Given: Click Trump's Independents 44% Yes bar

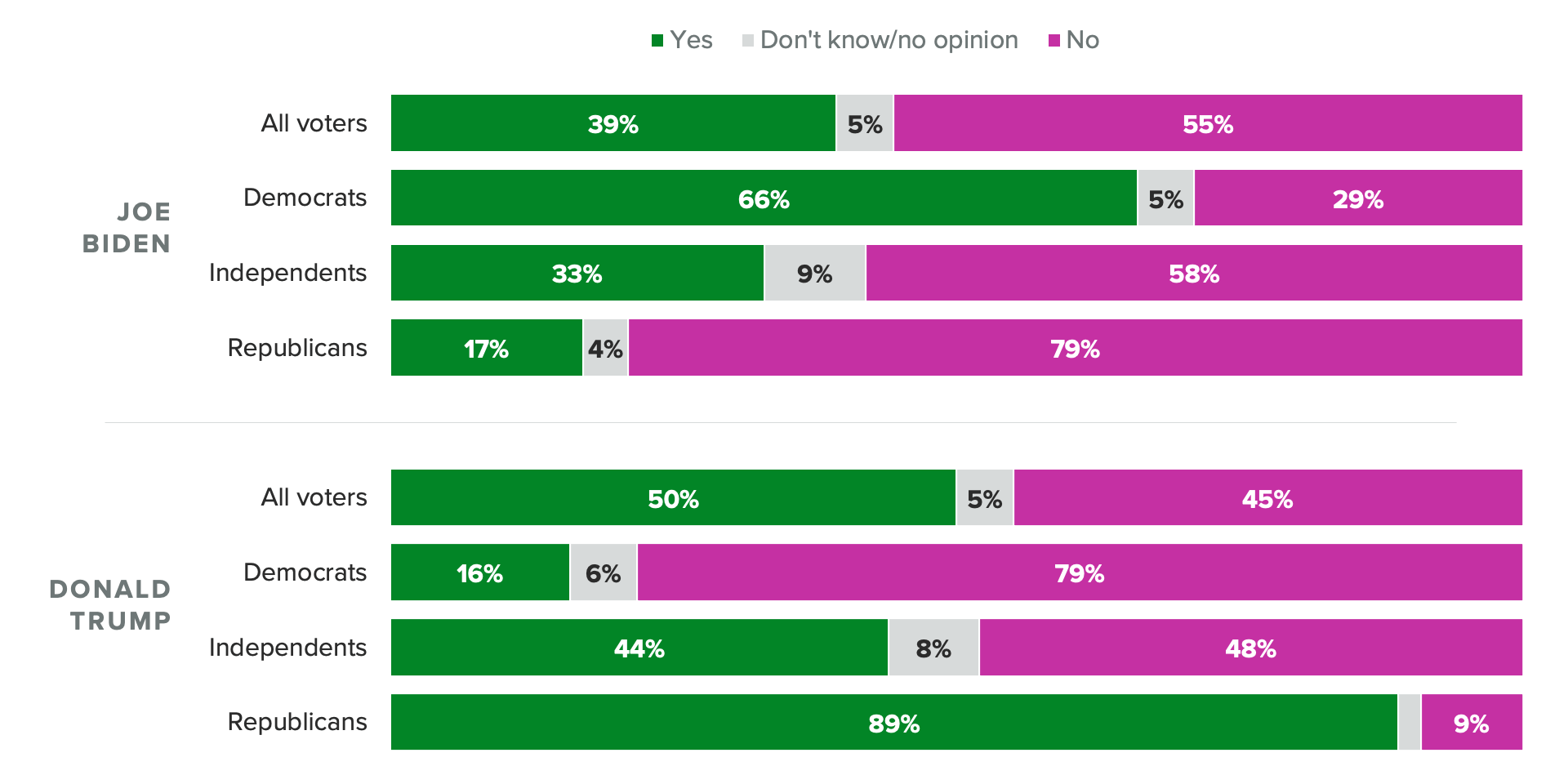Looking at the screenshot, I should (x=639, y=648).
